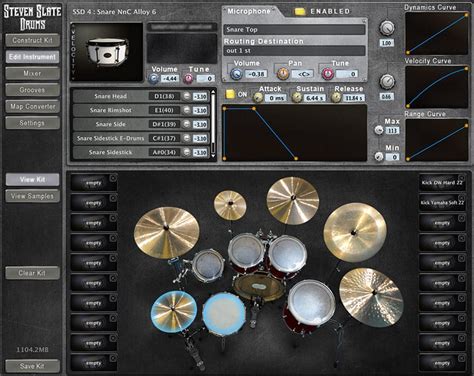Click the circle icon on Kick DW Hard 22 slot
474x376 pixels.
pos(461,178)
